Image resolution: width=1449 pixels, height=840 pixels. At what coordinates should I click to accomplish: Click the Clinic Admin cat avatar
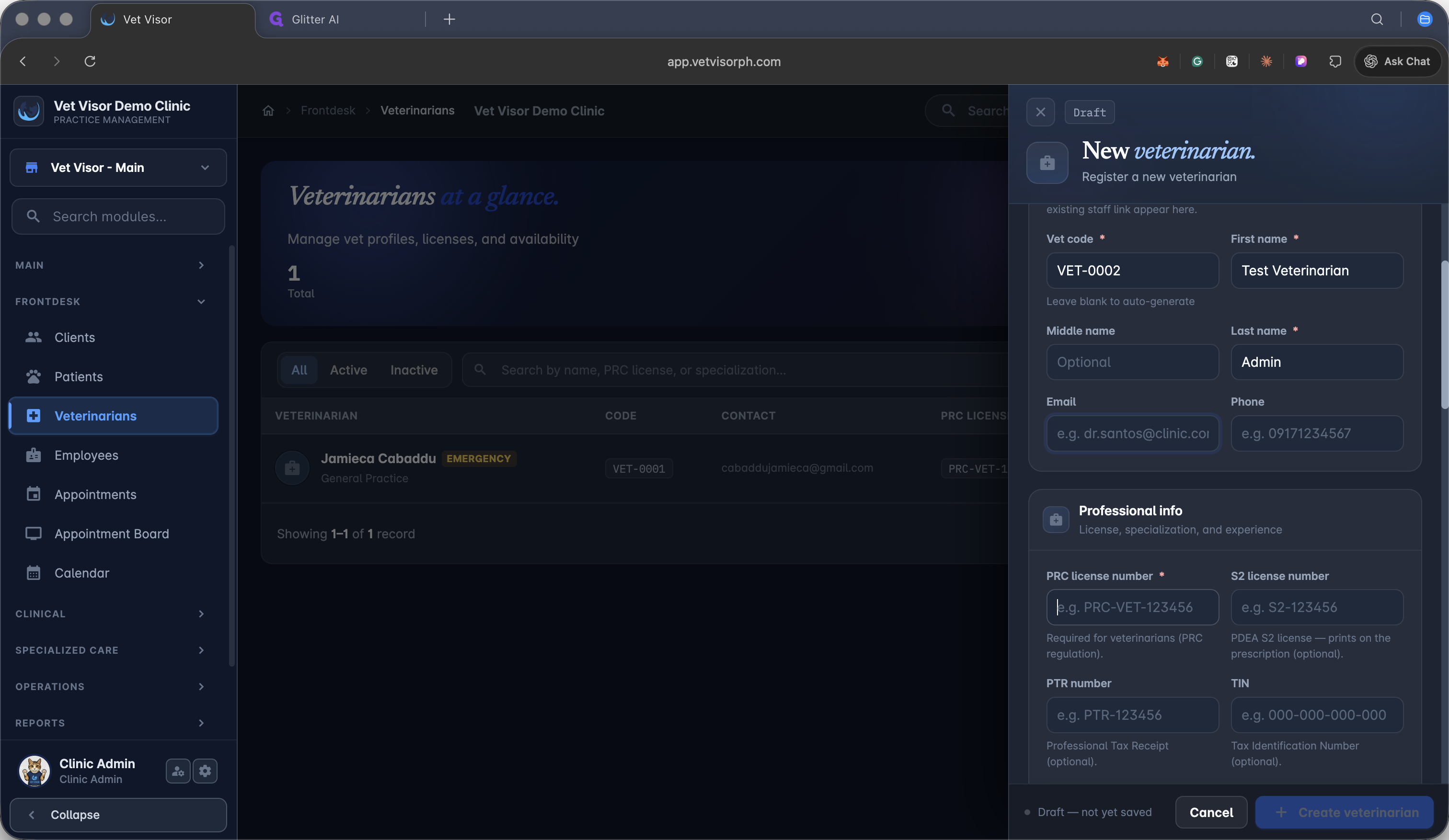coord(34,771)
